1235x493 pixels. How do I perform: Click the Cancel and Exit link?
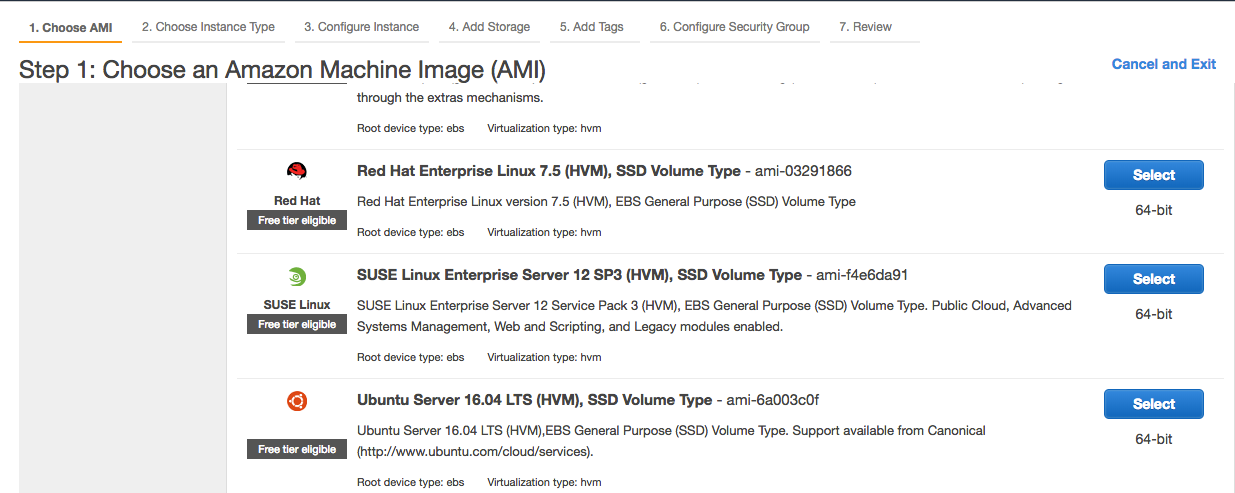(x=1164, y=64)
